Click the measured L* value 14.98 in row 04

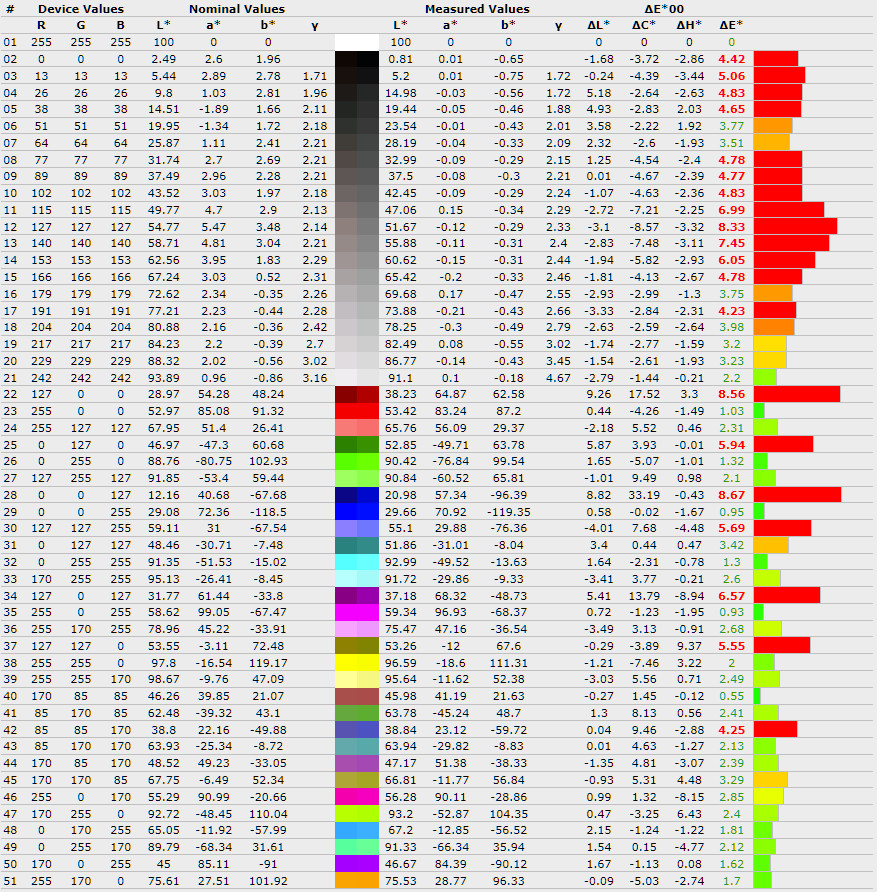[x=400, y=93]
